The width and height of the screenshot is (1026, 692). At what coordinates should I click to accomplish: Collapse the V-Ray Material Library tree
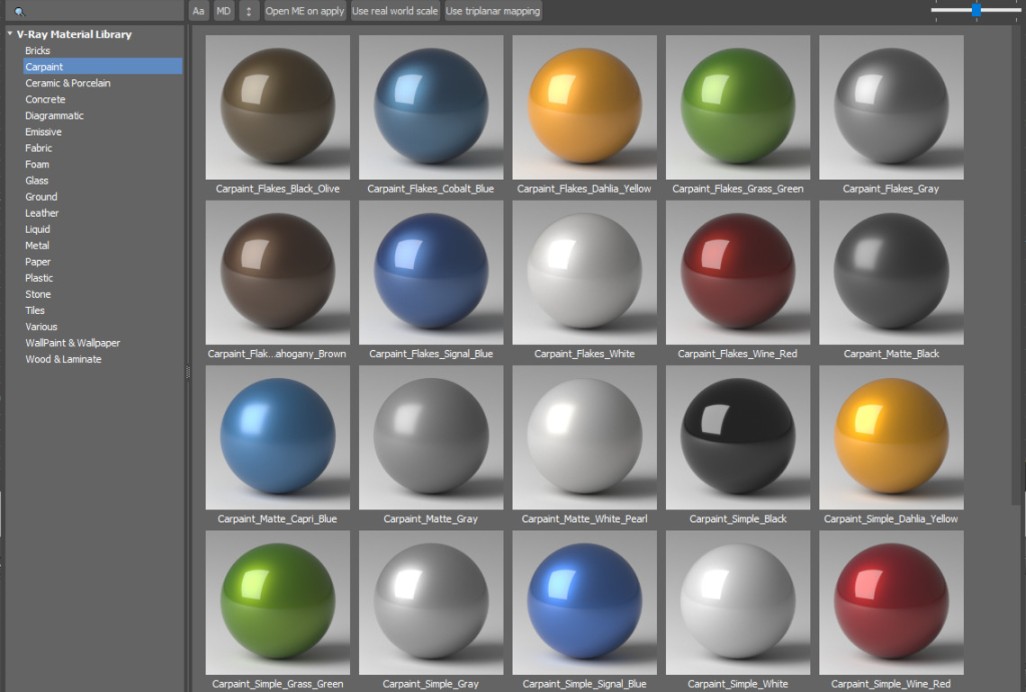coord(9,34)
